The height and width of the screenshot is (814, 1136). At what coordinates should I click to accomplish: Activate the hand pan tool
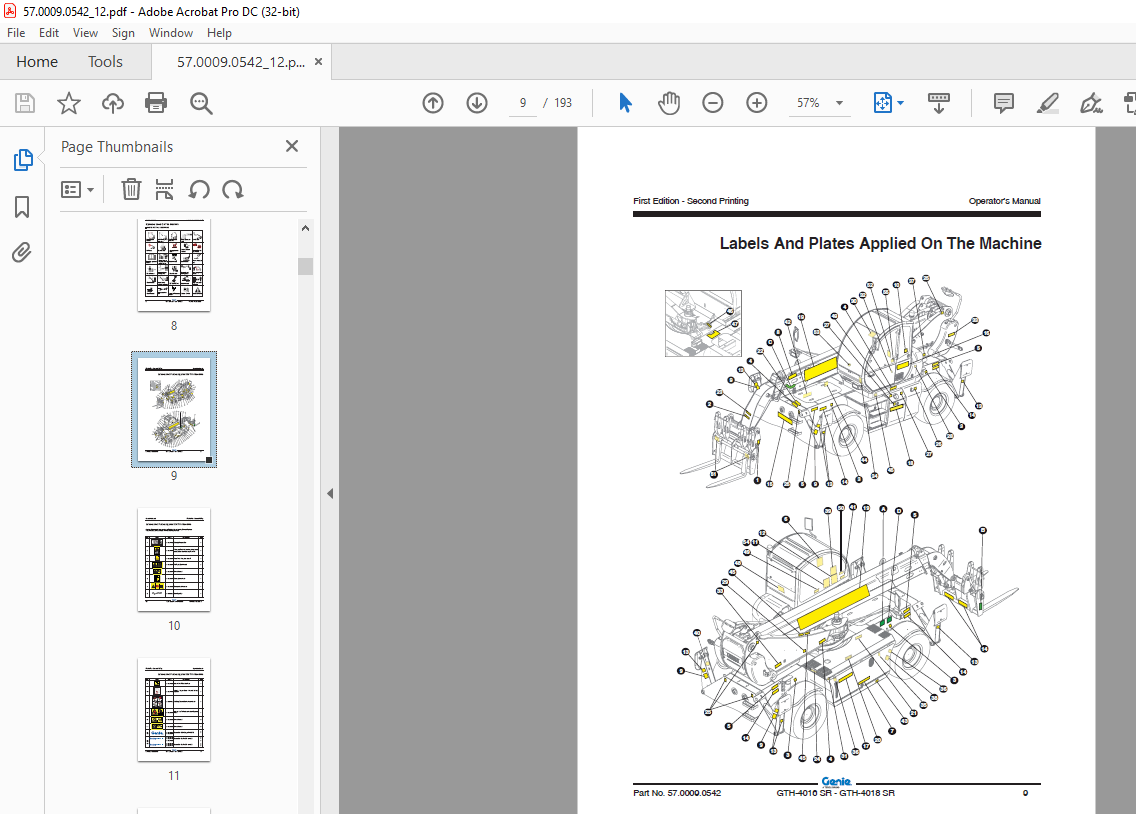pos(669,103)
